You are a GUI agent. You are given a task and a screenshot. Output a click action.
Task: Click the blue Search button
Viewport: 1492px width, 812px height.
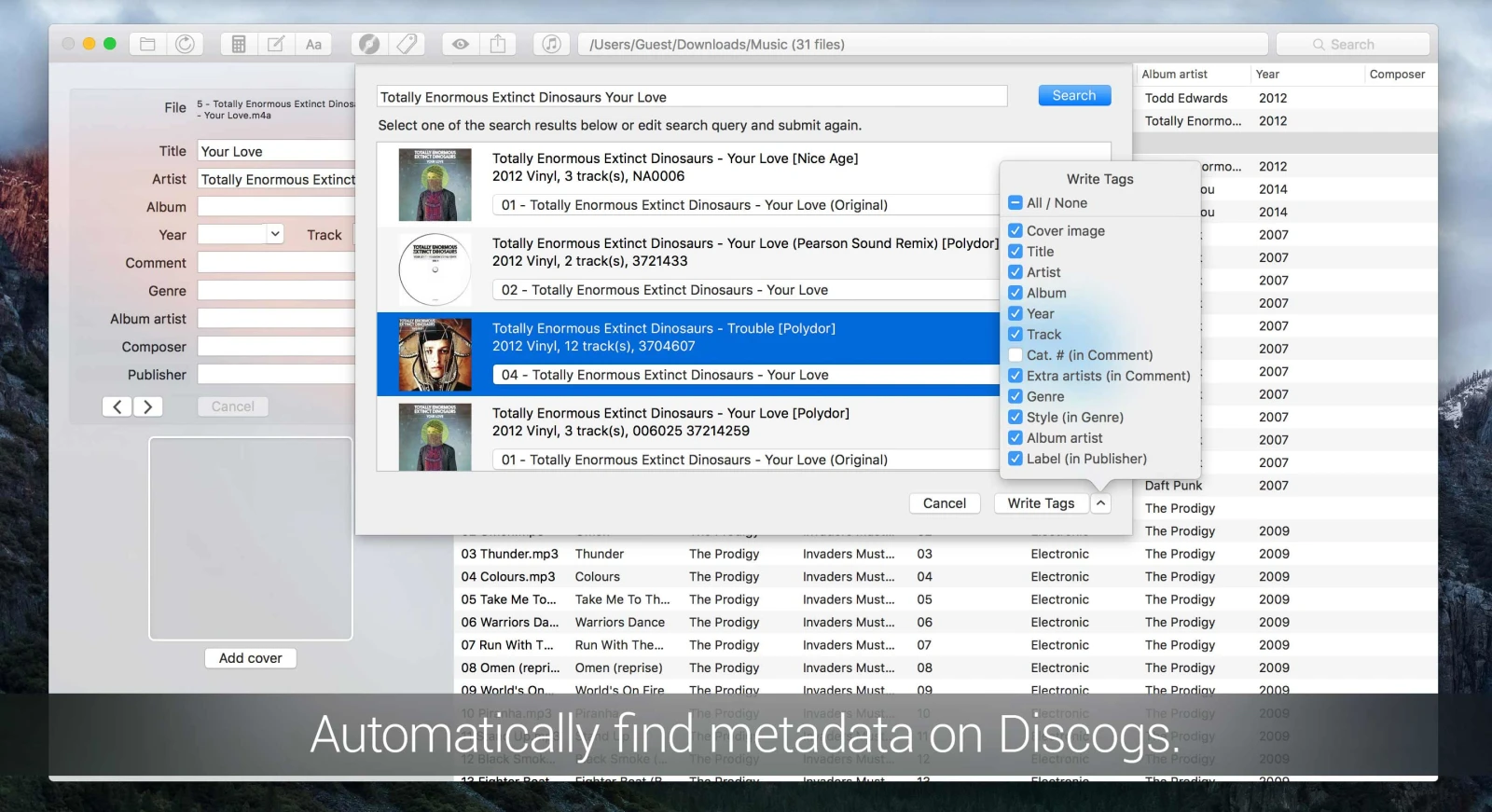[x=1074, y=95]
